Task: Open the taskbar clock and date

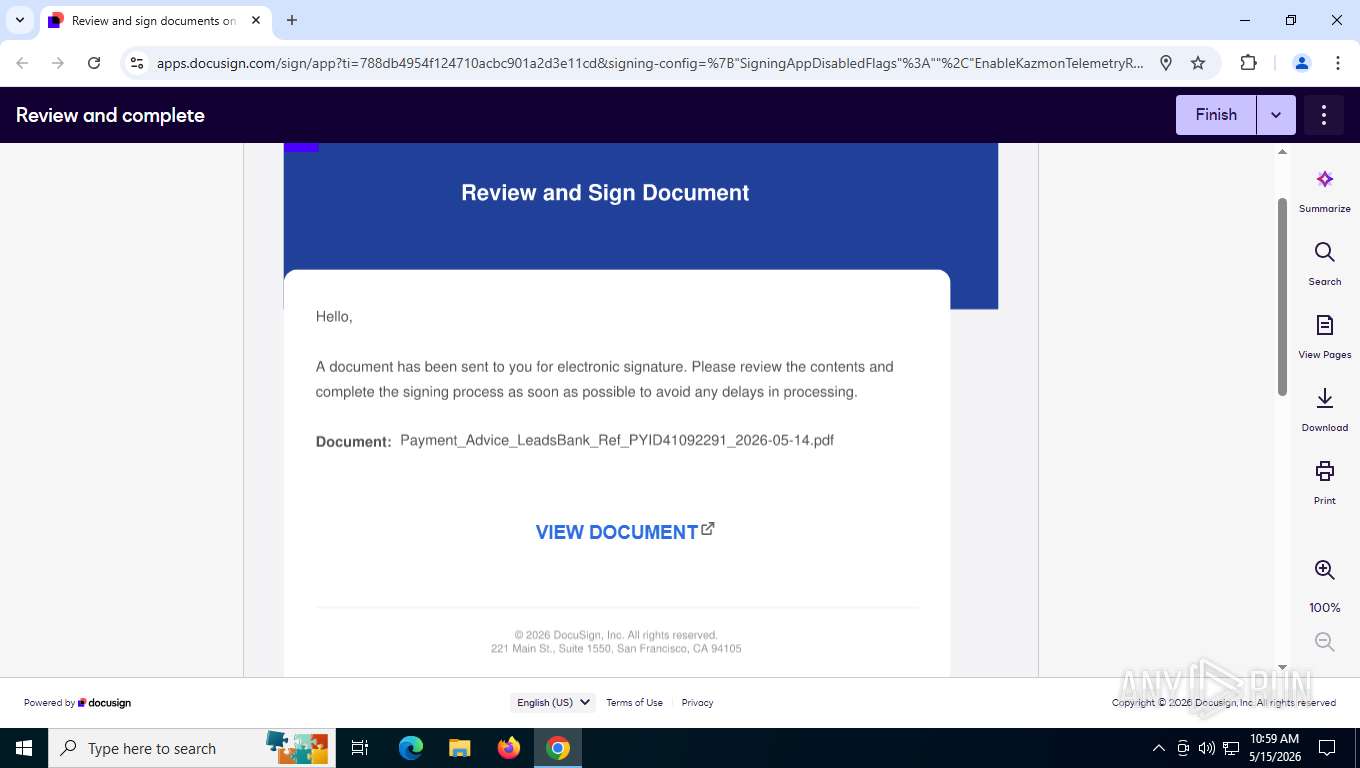Action: pos(1274,748)
